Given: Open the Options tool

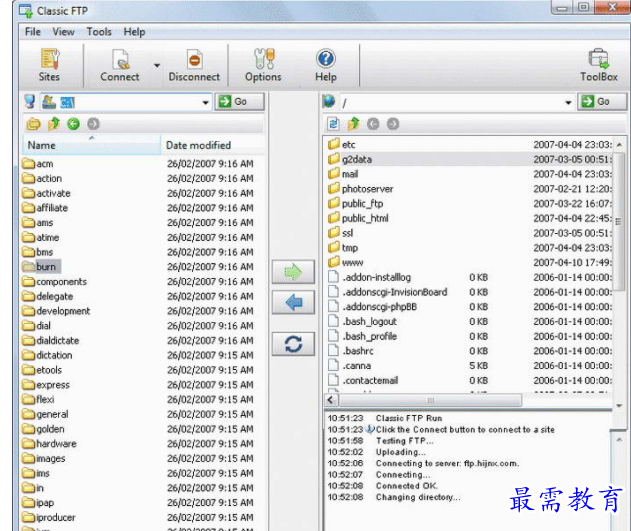Looking at the screenshot, I should tap(263, 65).
